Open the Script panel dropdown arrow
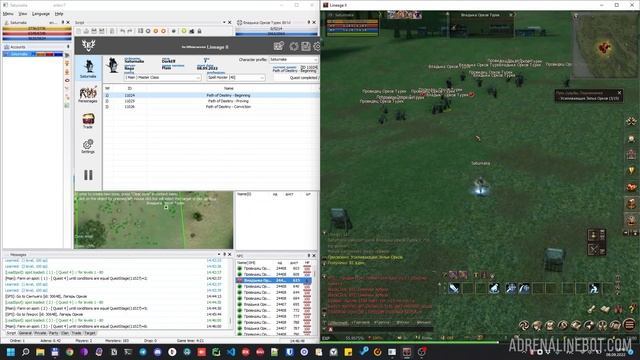This screenshot has height=360, width=640. pyautogui.click(x=224, y=22)
